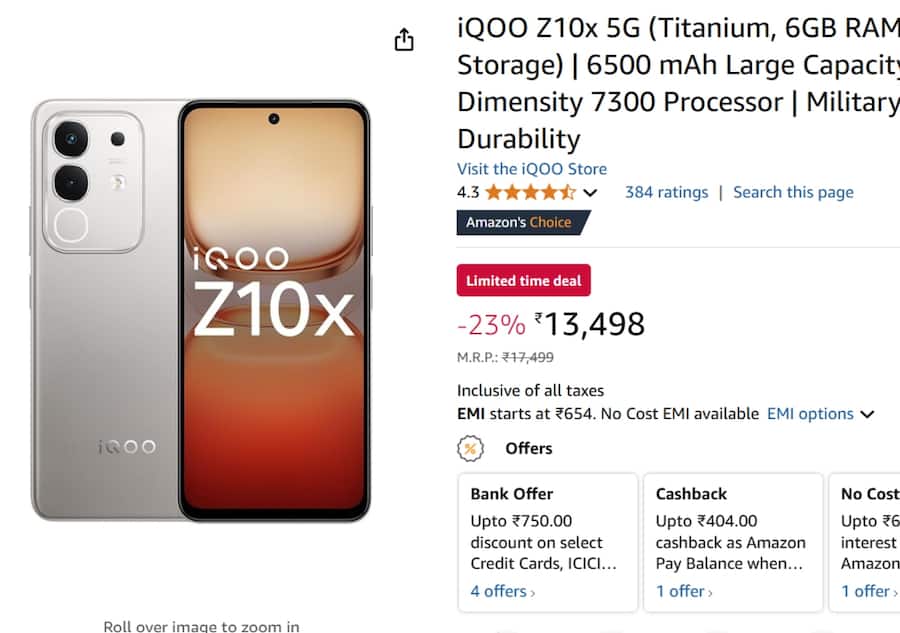Expand the rating breakdown chevron beside 4.3
Viewport: 900px width, 633px height.
(x=590, y=192)
